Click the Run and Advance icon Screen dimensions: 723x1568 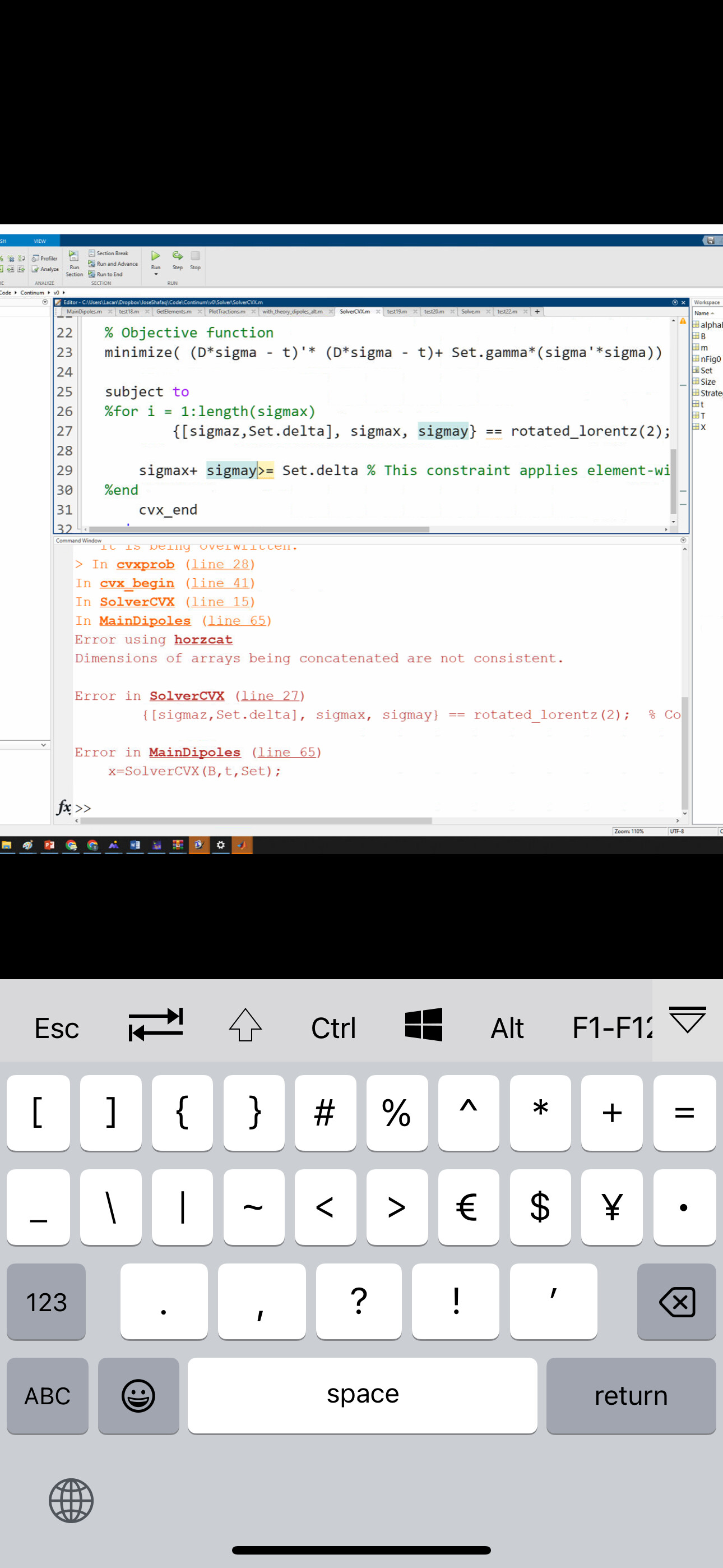(113, 264)
